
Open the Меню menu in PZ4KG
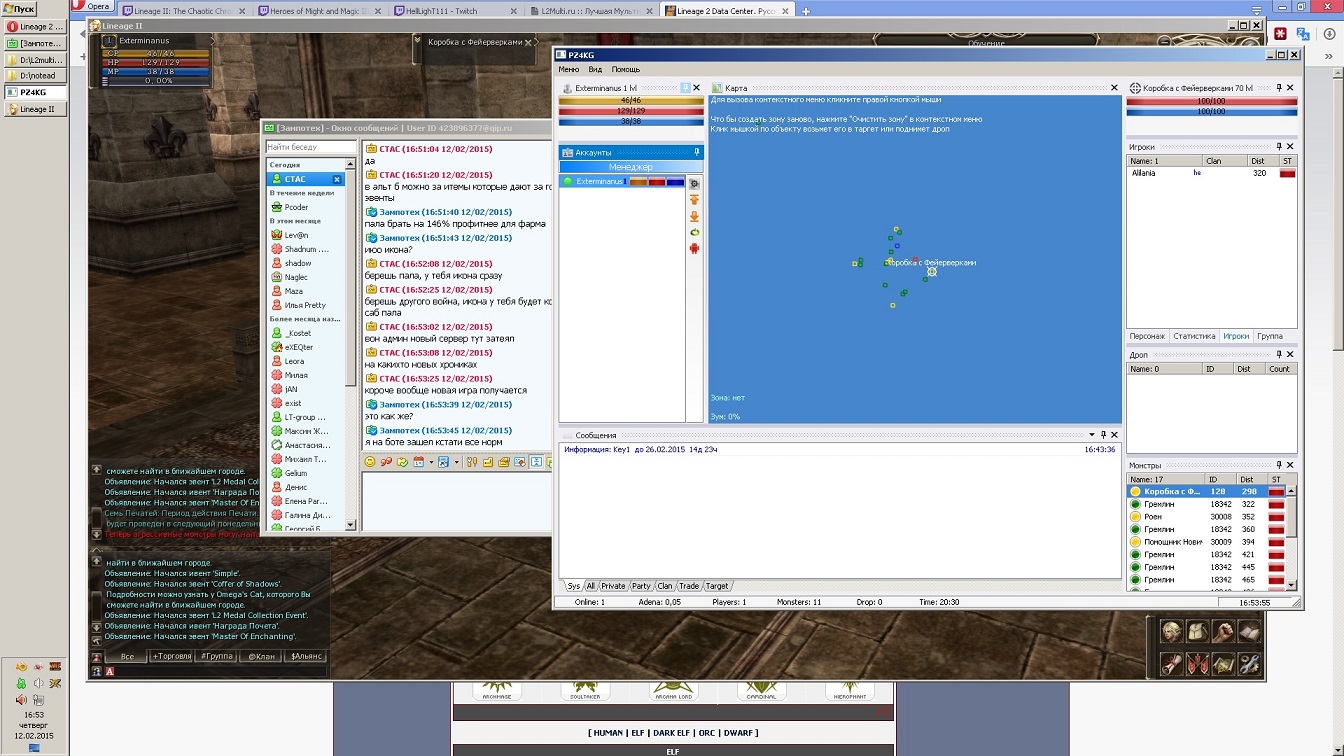pyautogui.click(x=568, y=70)
